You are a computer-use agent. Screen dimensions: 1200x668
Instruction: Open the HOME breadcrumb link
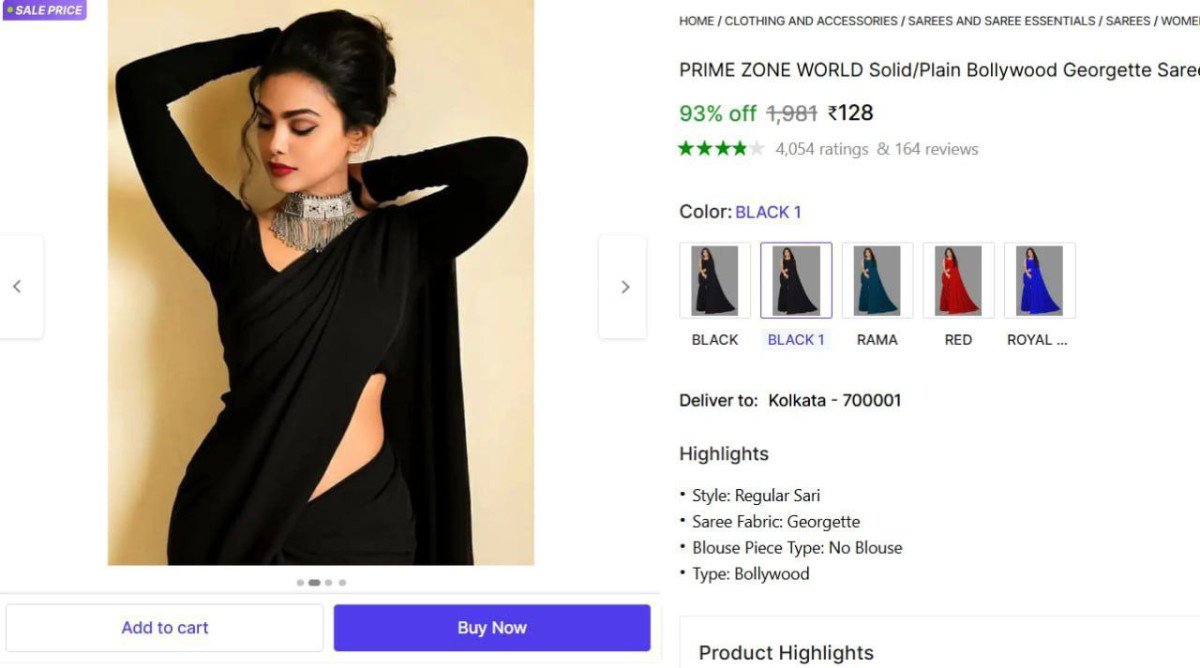696,21
